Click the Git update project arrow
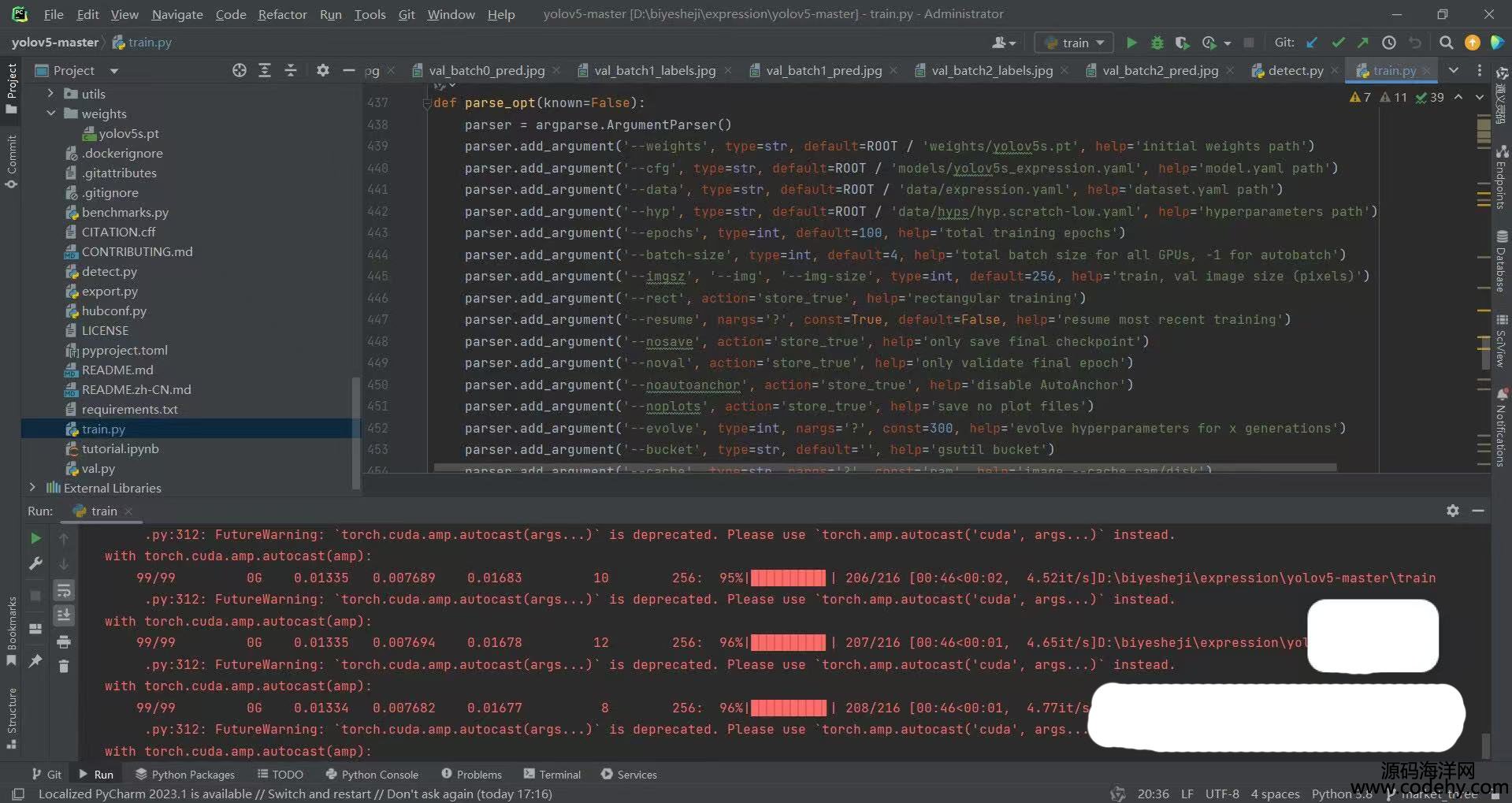 tap(1312, 43)
